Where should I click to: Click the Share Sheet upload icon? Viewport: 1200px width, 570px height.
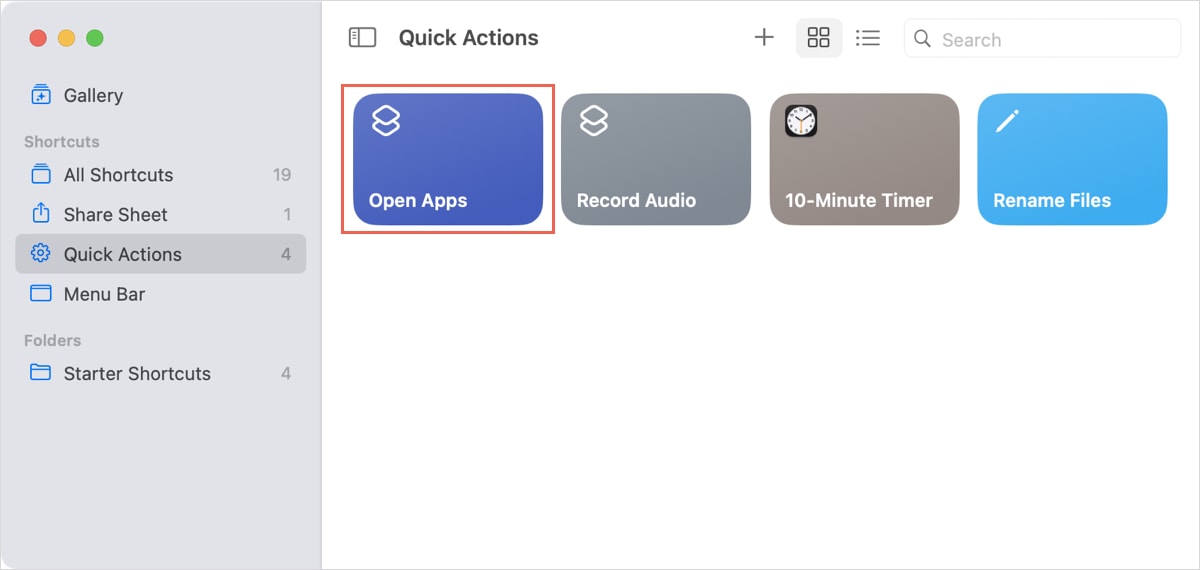(41, 213)
